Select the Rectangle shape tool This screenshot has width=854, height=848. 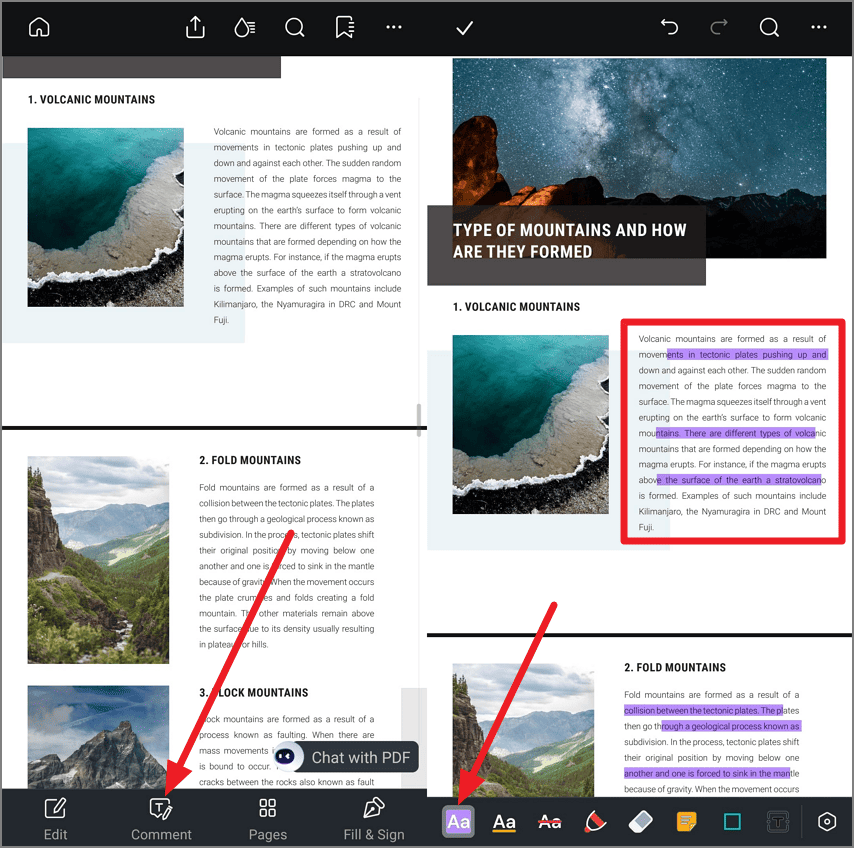(x=732, y=821)
